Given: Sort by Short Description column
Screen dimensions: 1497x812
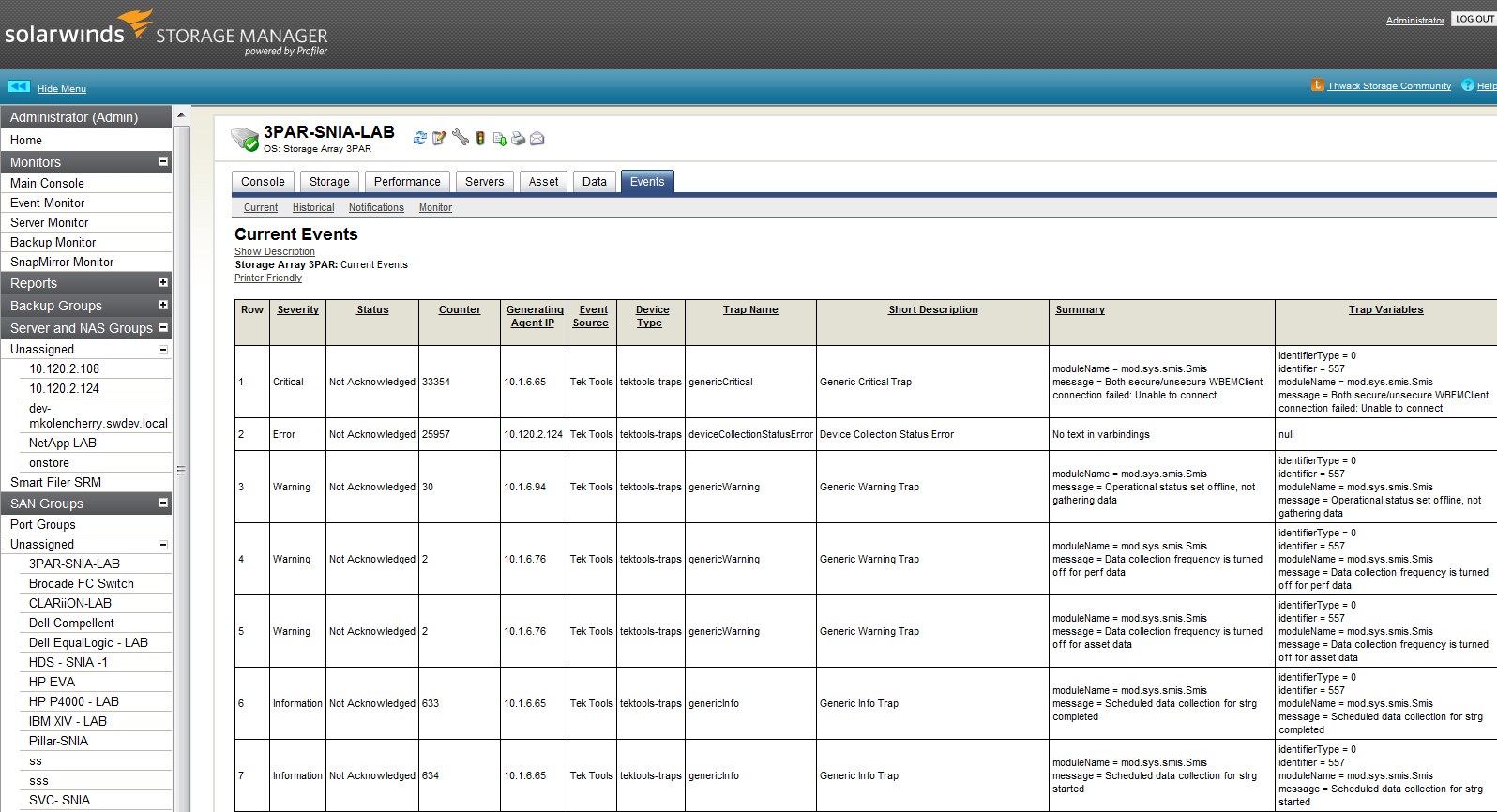Looking at the screenshot, I should (x=933, y=309).
